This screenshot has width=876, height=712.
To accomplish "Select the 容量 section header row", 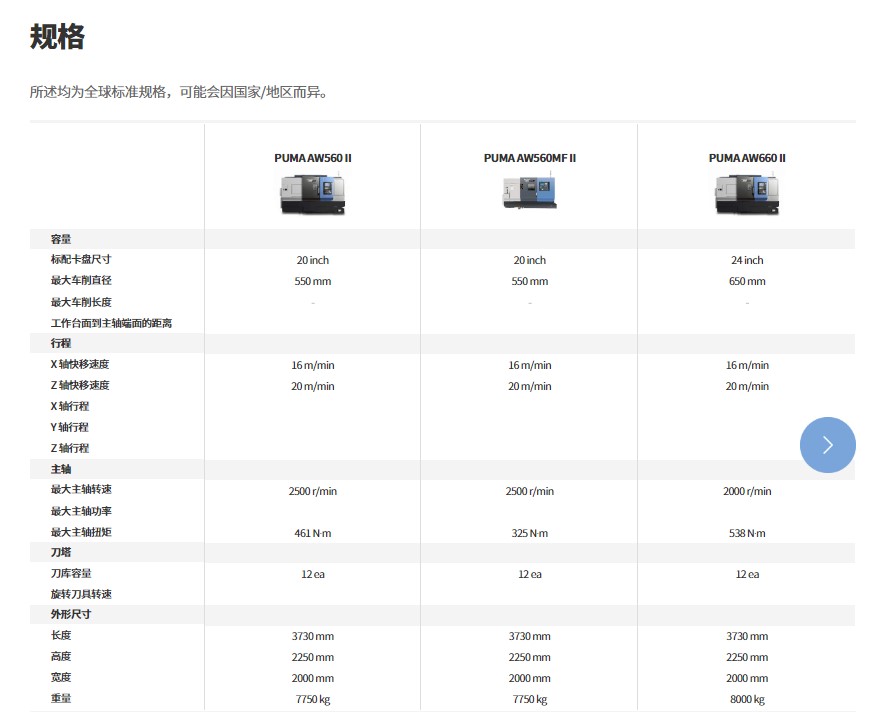I will click(442, 239).
